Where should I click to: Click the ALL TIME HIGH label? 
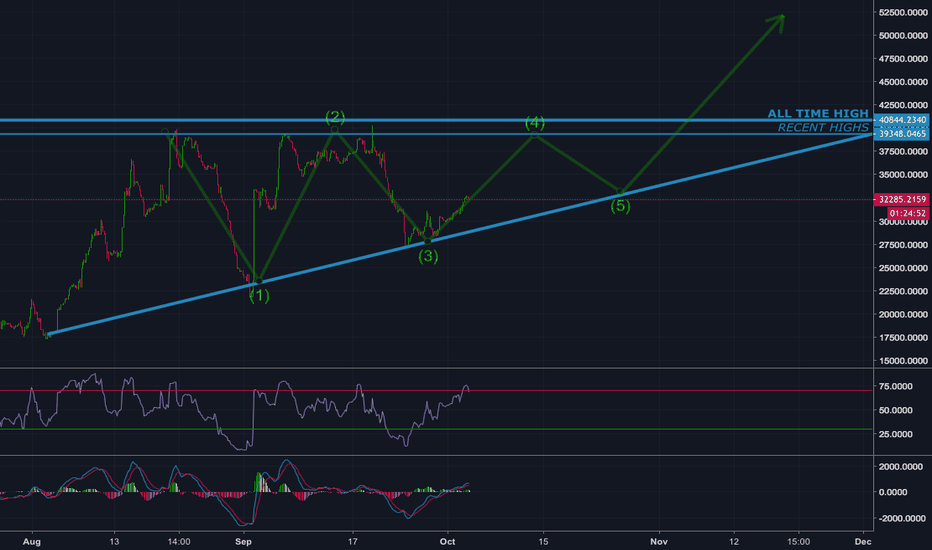(x=818, y=113)
